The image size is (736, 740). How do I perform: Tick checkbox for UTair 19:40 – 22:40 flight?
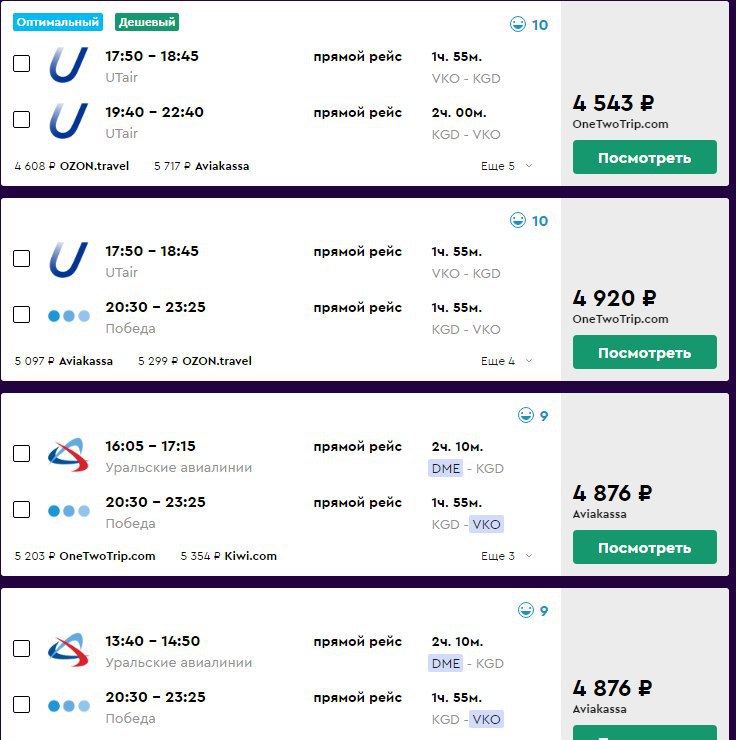pyautogui.click(x=21, y=119)
